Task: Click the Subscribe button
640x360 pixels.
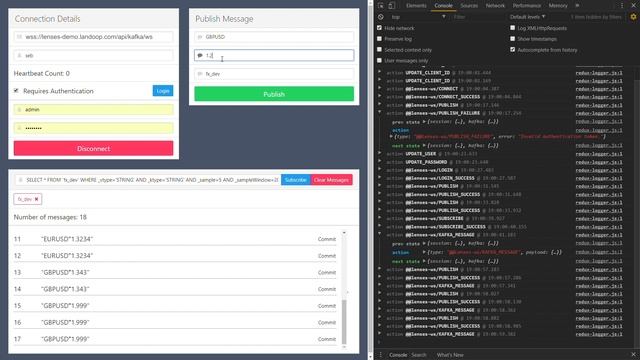Action: coord(296,180)
